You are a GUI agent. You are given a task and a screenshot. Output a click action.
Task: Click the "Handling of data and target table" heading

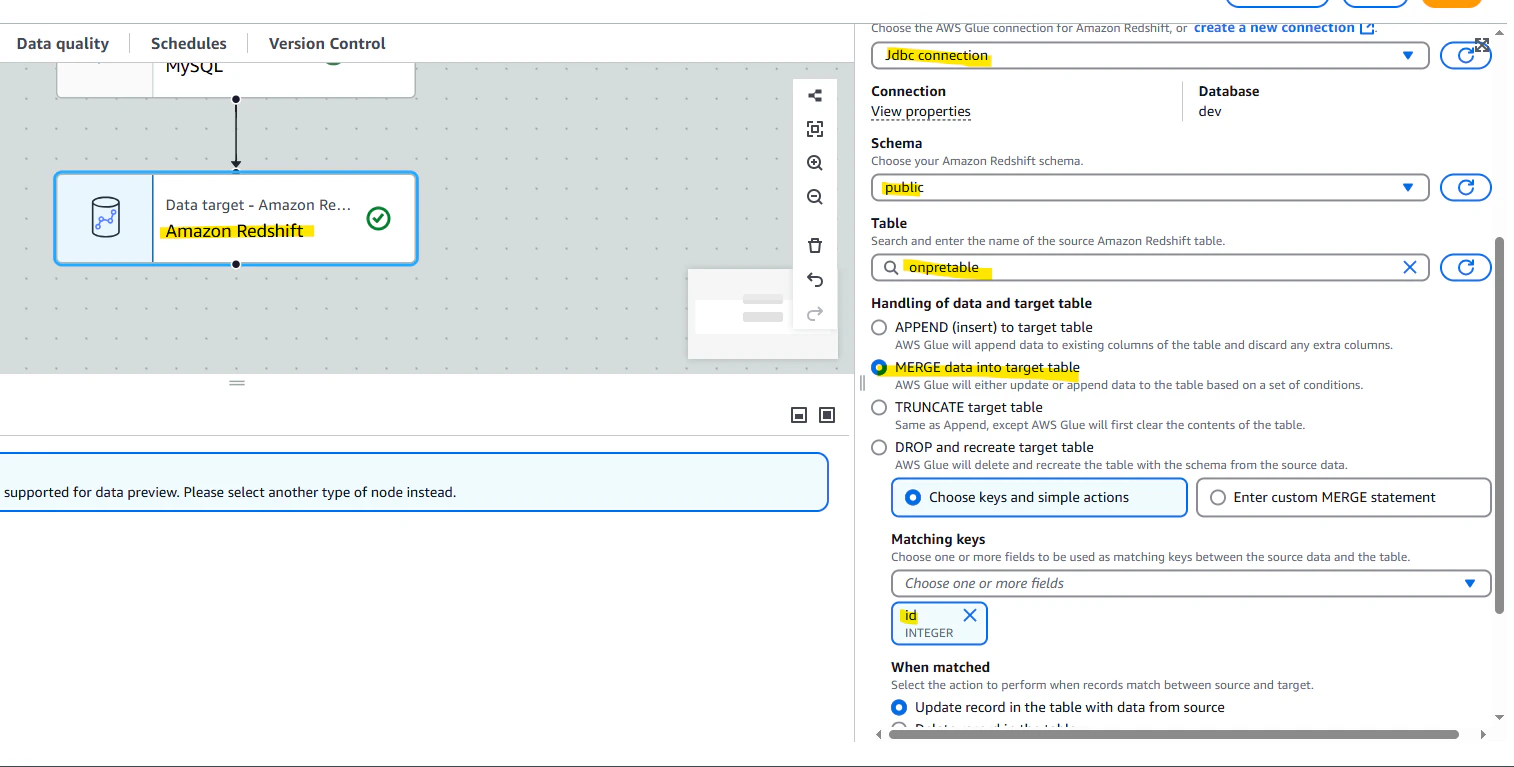click(x=981, y=303)
